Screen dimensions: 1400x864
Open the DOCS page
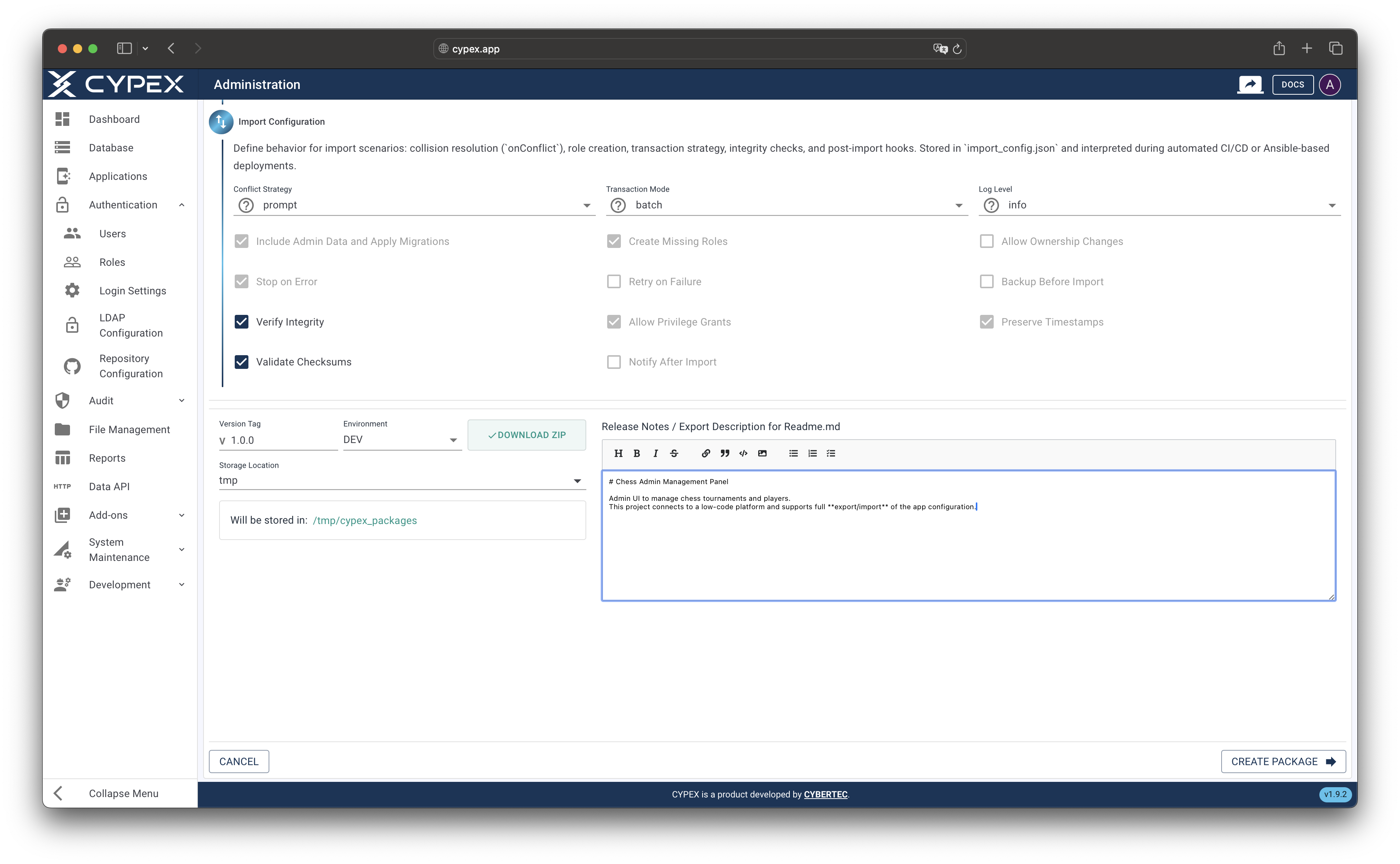tap(1293, 84)
